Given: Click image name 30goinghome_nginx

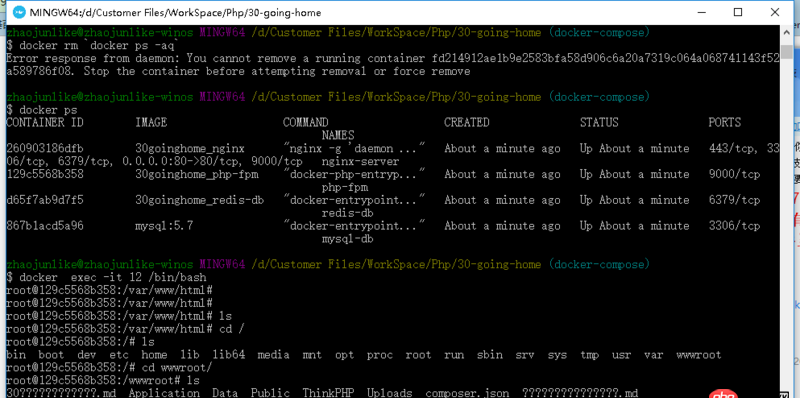Looking at the screenshot, I should [x=190, y=149].
